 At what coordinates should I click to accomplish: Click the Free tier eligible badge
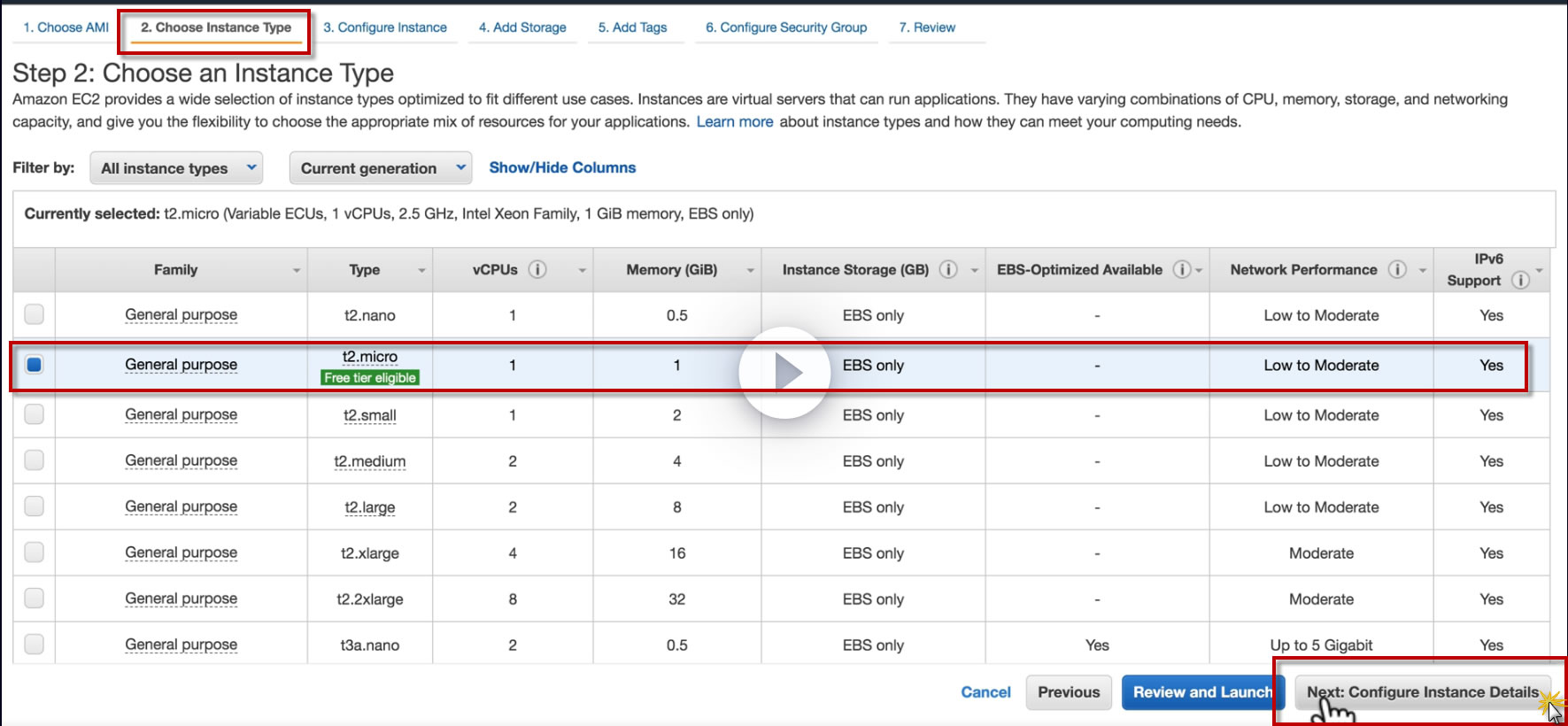pyautogui.click(x=370, y=378)
